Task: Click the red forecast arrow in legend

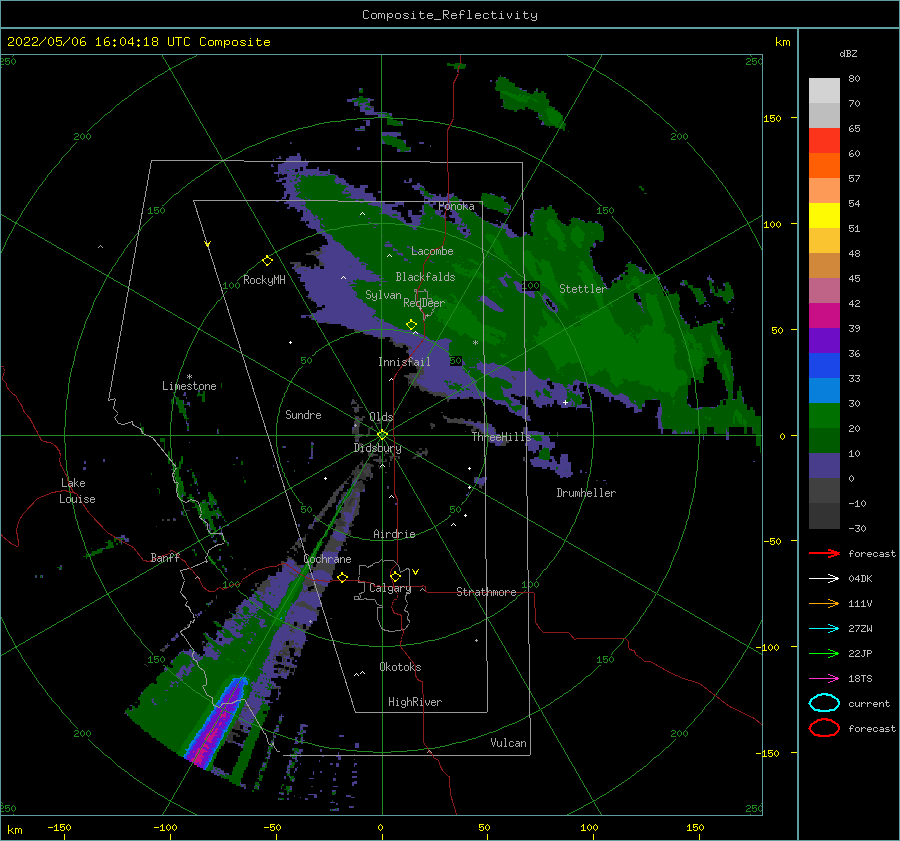Action: pos(824,553)
